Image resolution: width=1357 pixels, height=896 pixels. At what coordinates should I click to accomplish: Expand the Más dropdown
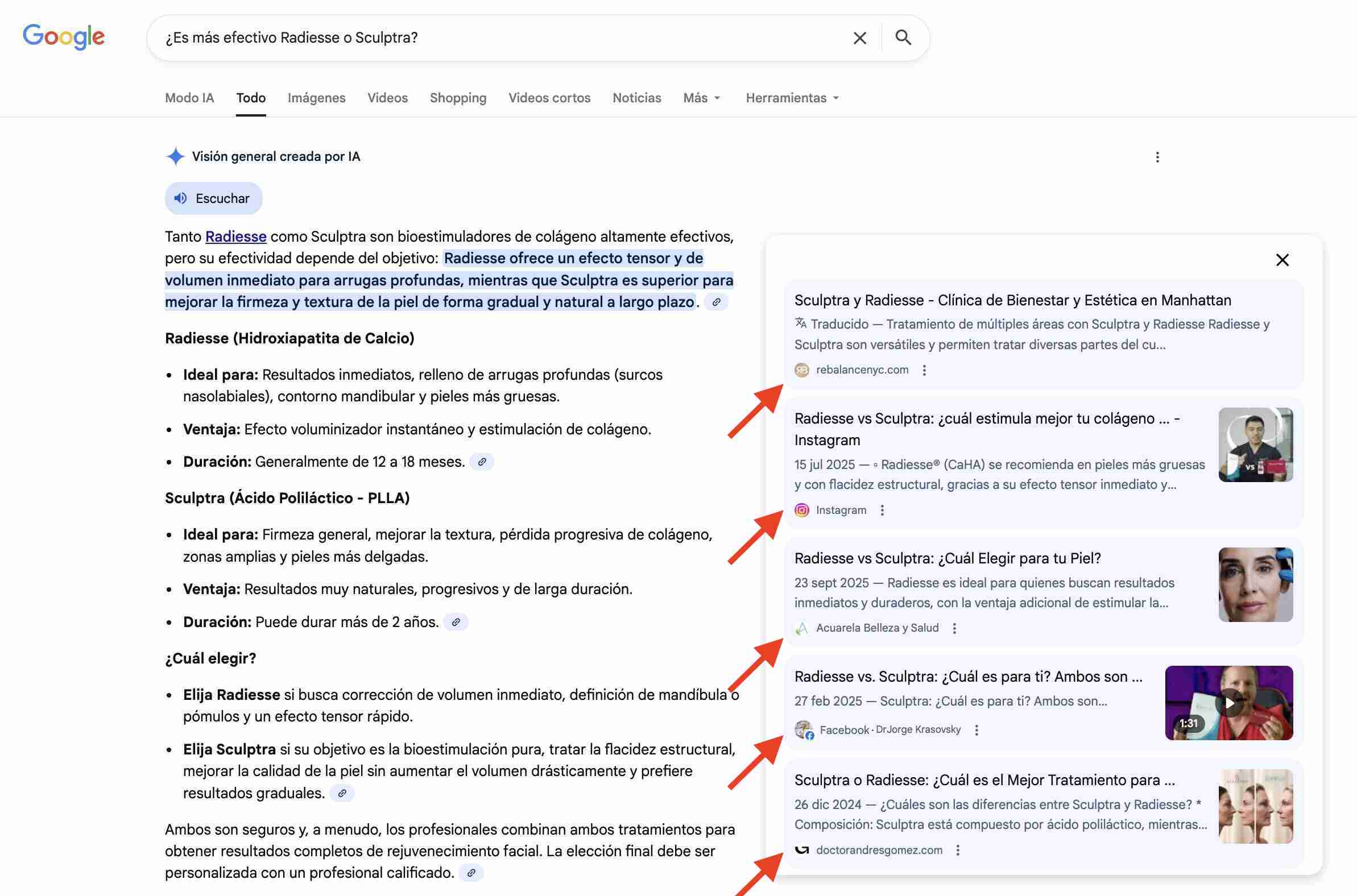(701, 98)
